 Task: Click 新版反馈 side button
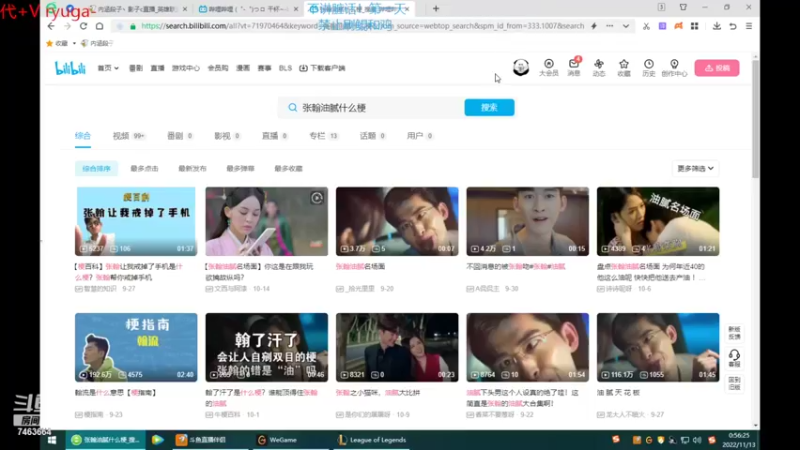(734, 333)
